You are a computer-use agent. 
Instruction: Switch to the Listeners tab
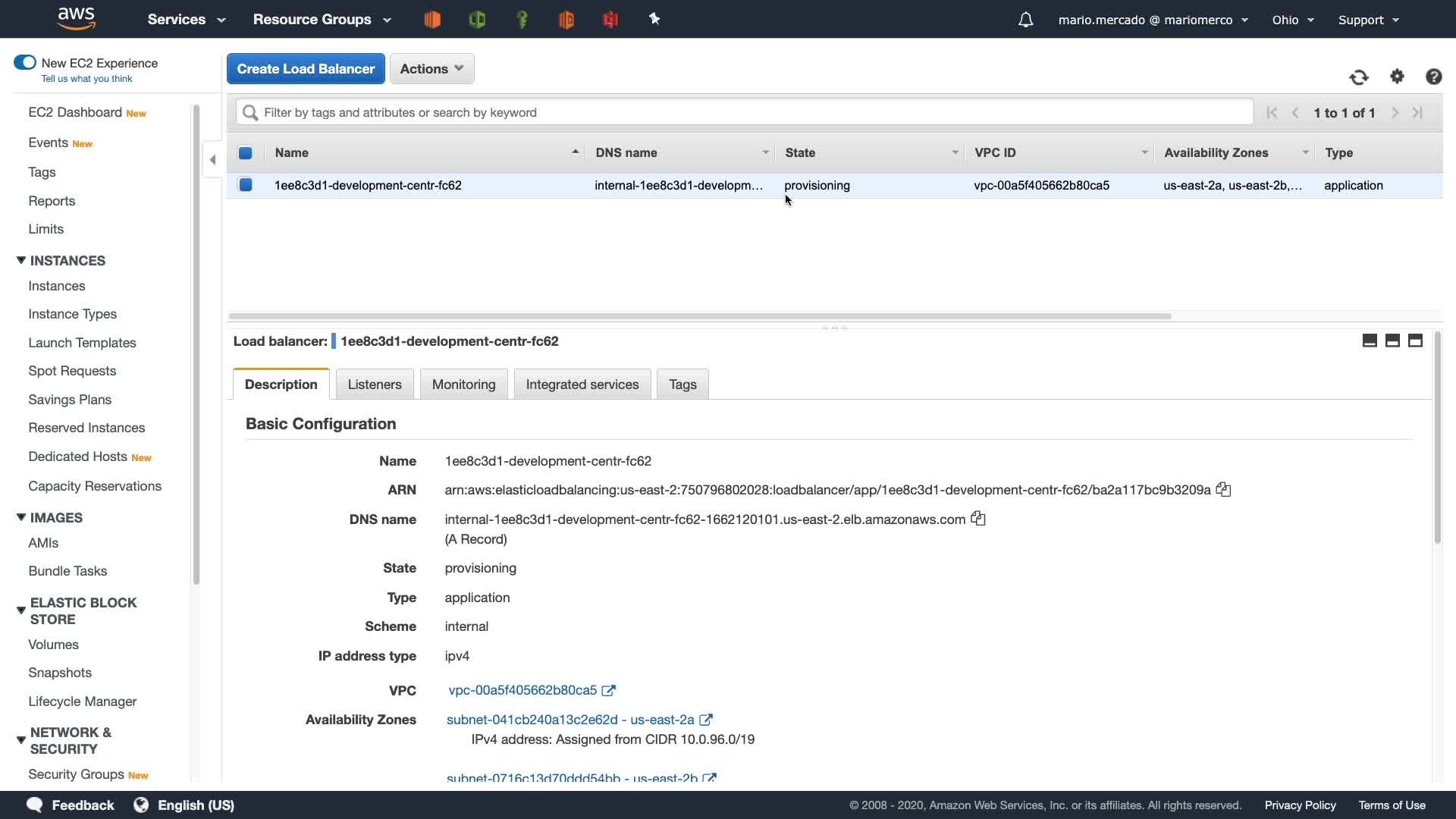click(375, 384)
